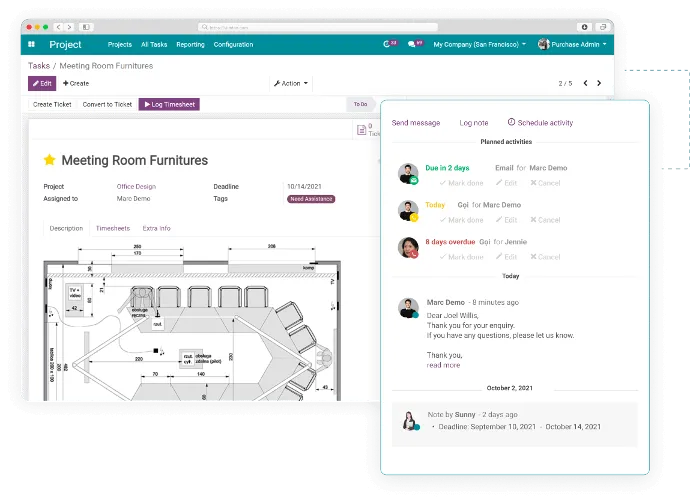The width and height of the screenshot is (690, 500).
Task: Cancel the 8 days overdue activity
Action: click(x=545, y=257)
